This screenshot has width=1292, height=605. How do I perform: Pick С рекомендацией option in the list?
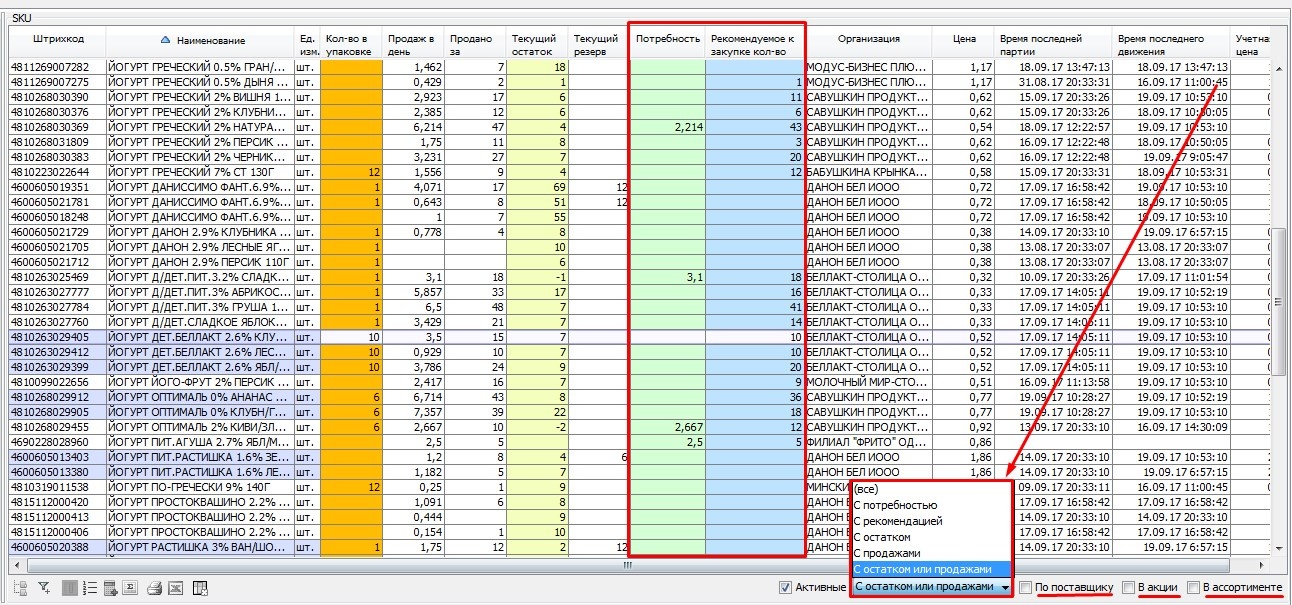point(898,521)
